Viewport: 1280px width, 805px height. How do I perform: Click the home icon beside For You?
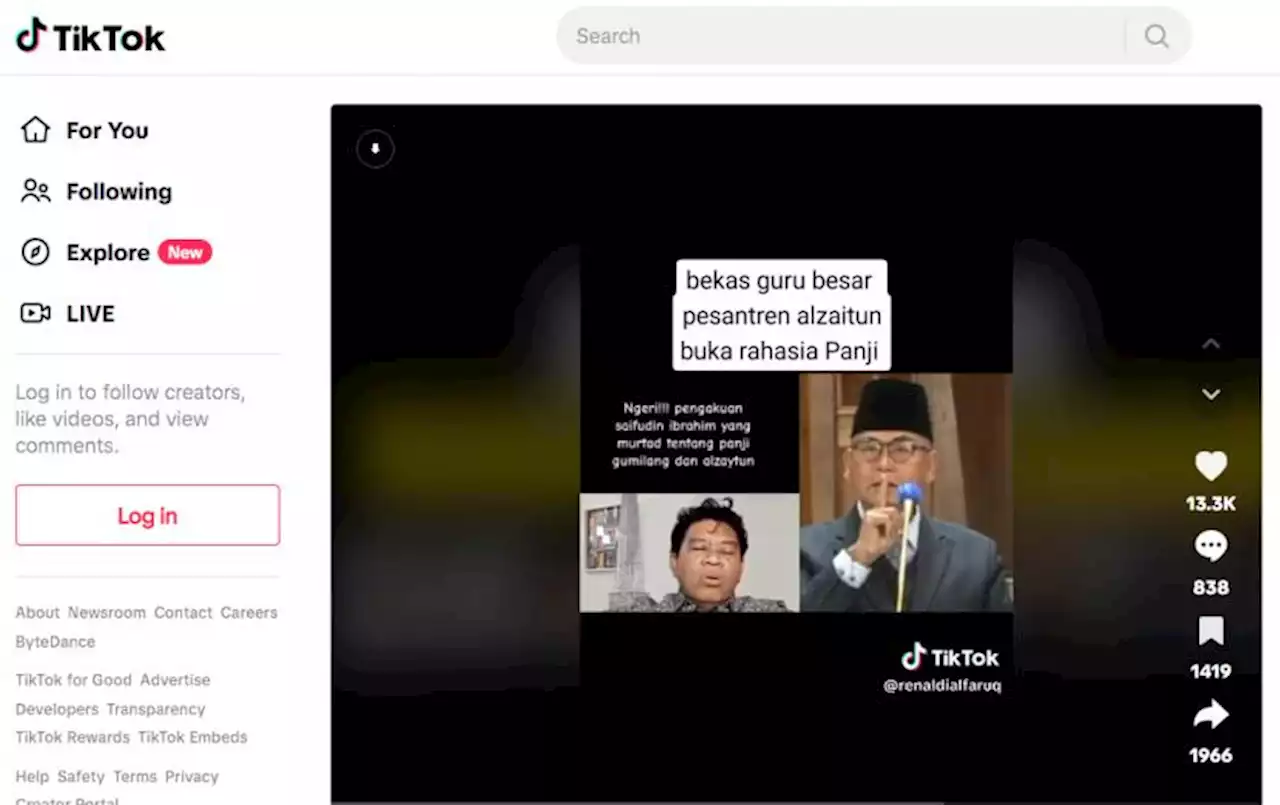point(35,130)
